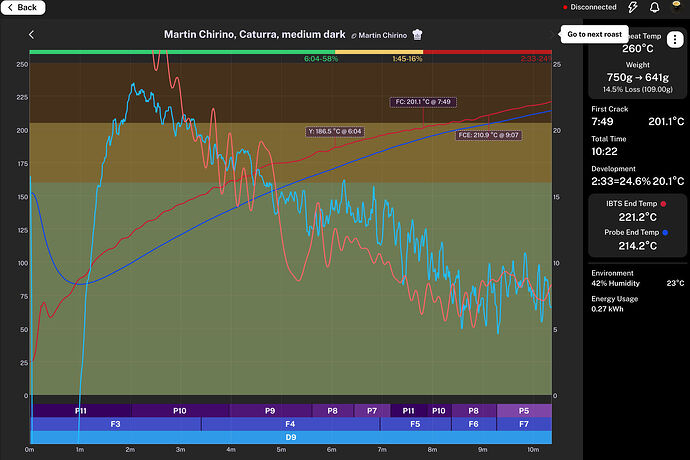
Task: Select the D9 drum speed bar
Action: click(290, 437)
